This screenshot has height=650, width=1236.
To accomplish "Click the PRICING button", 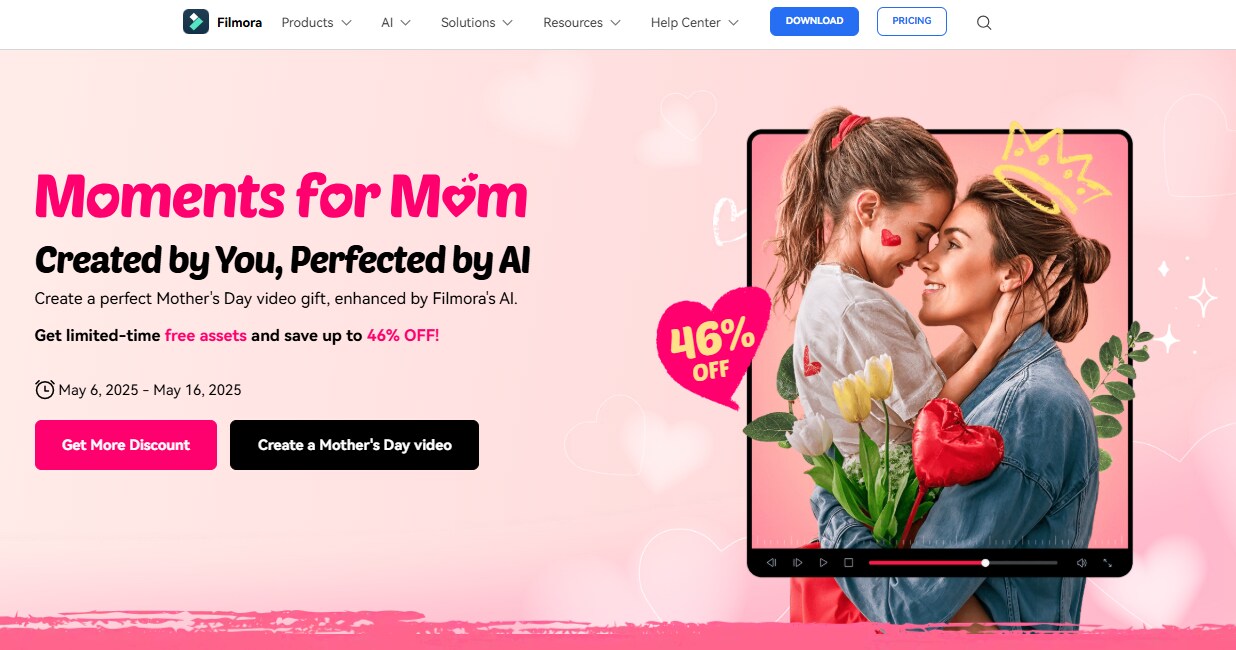I will [912, 21].
